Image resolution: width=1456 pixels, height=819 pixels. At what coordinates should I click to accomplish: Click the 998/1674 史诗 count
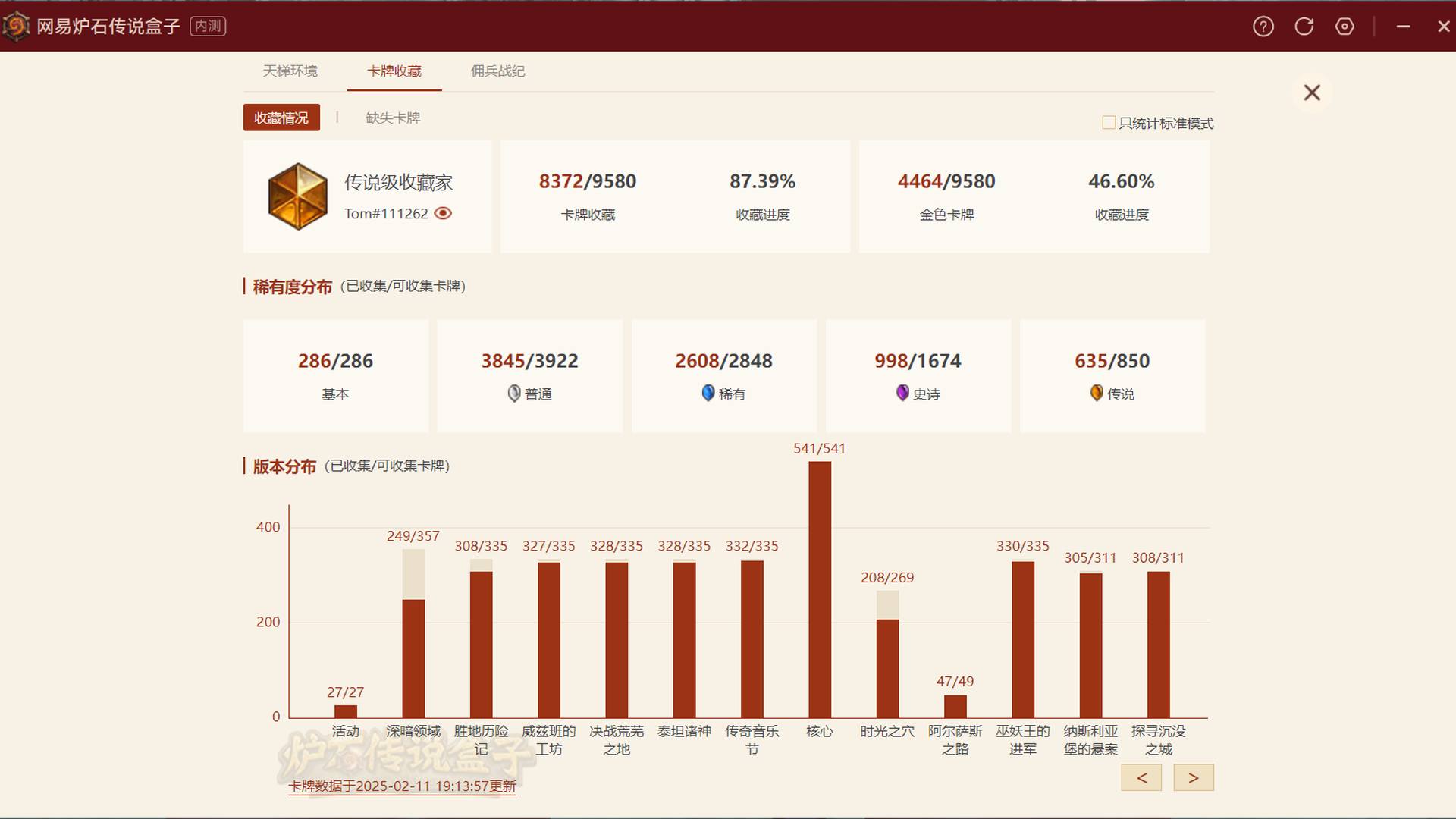point(918,361)
